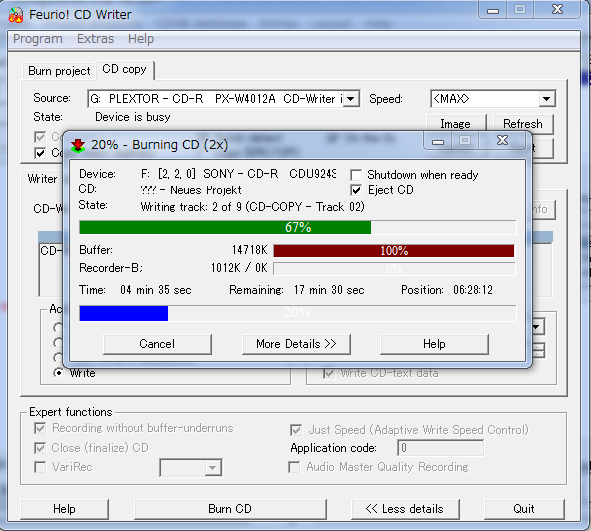The height and width of the screenshot is (531, 591).
Task: Click the Remaining 17 min 30 sec value
Action: tap(329, 290)
